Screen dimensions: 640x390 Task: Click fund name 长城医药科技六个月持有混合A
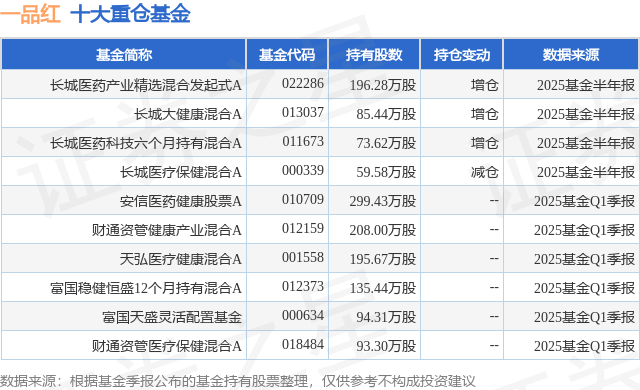click(146, 143)
